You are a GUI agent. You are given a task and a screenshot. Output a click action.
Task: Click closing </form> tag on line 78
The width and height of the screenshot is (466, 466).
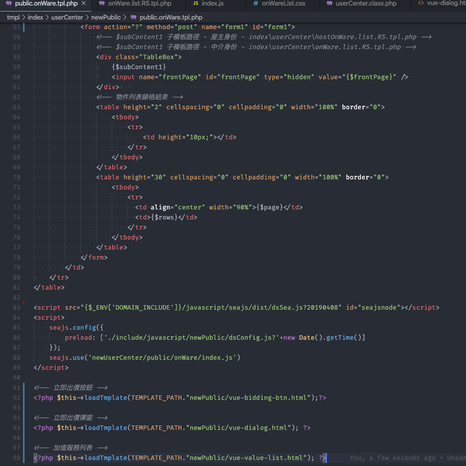coord(94,257)
